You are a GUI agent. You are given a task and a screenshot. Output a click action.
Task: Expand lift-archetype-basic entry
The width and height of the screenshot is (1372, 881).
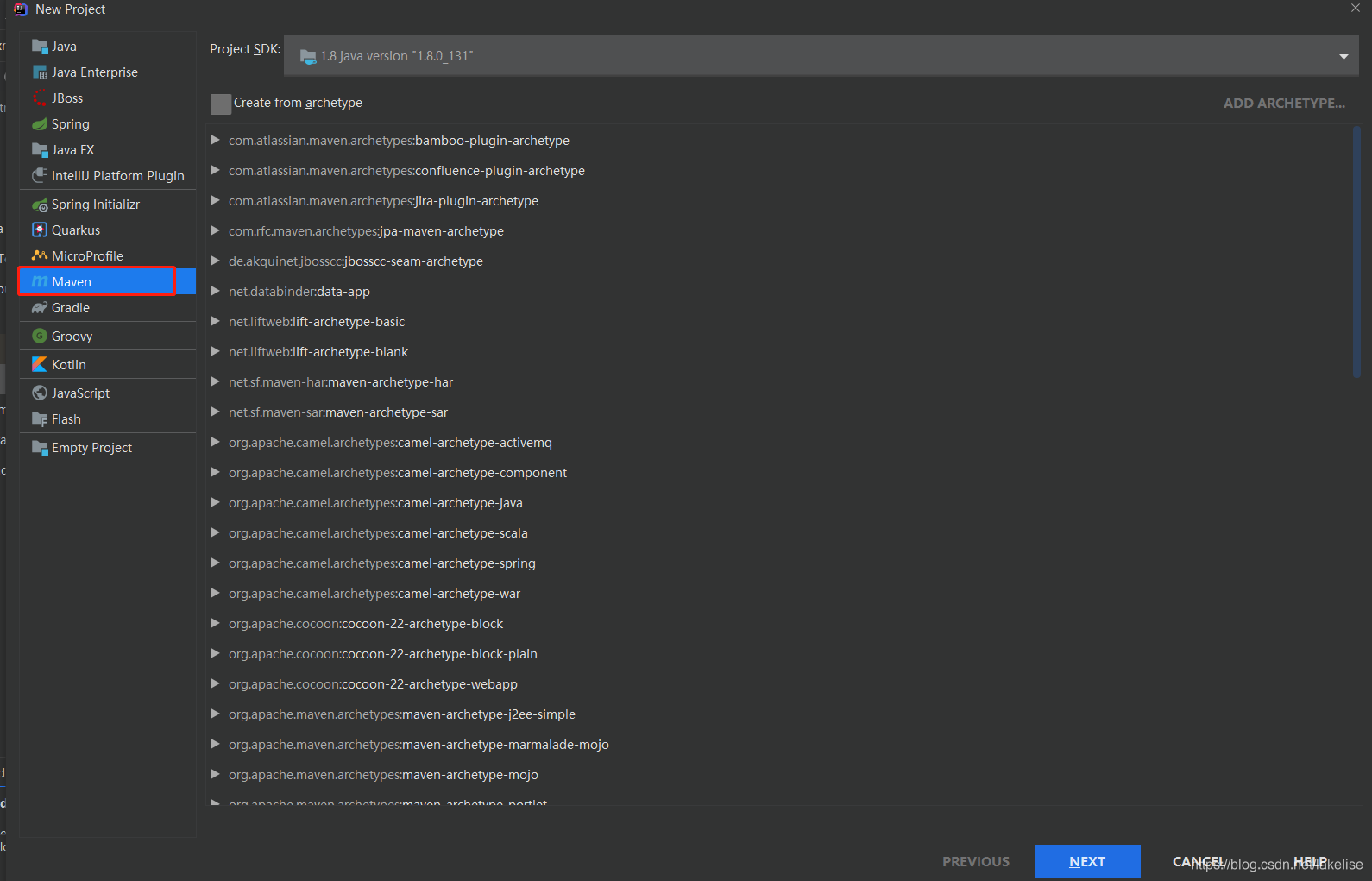216,322
